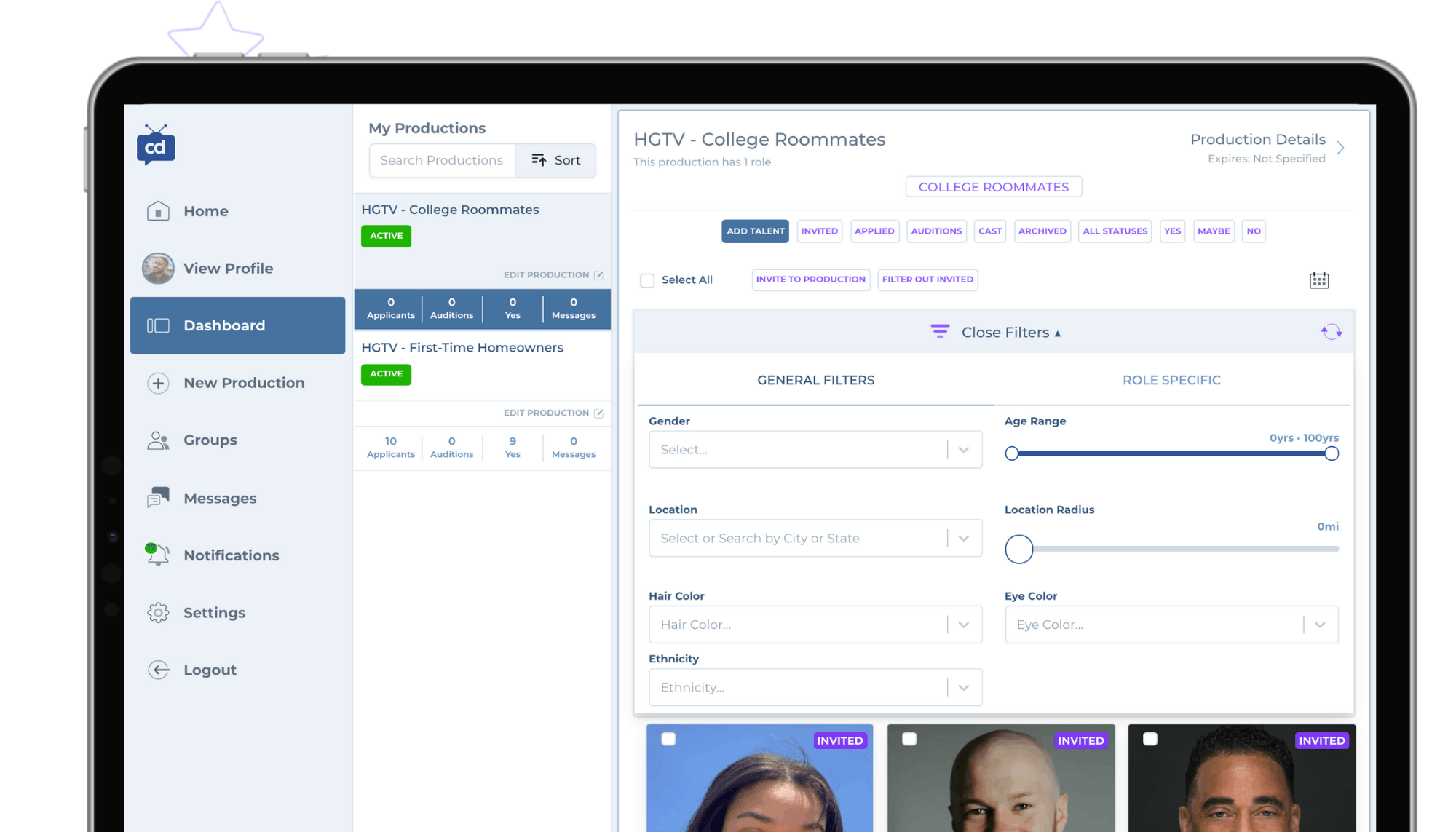Click the Invite to Production button
Screen dimensions: 1456x832
[x=810, y=280]
